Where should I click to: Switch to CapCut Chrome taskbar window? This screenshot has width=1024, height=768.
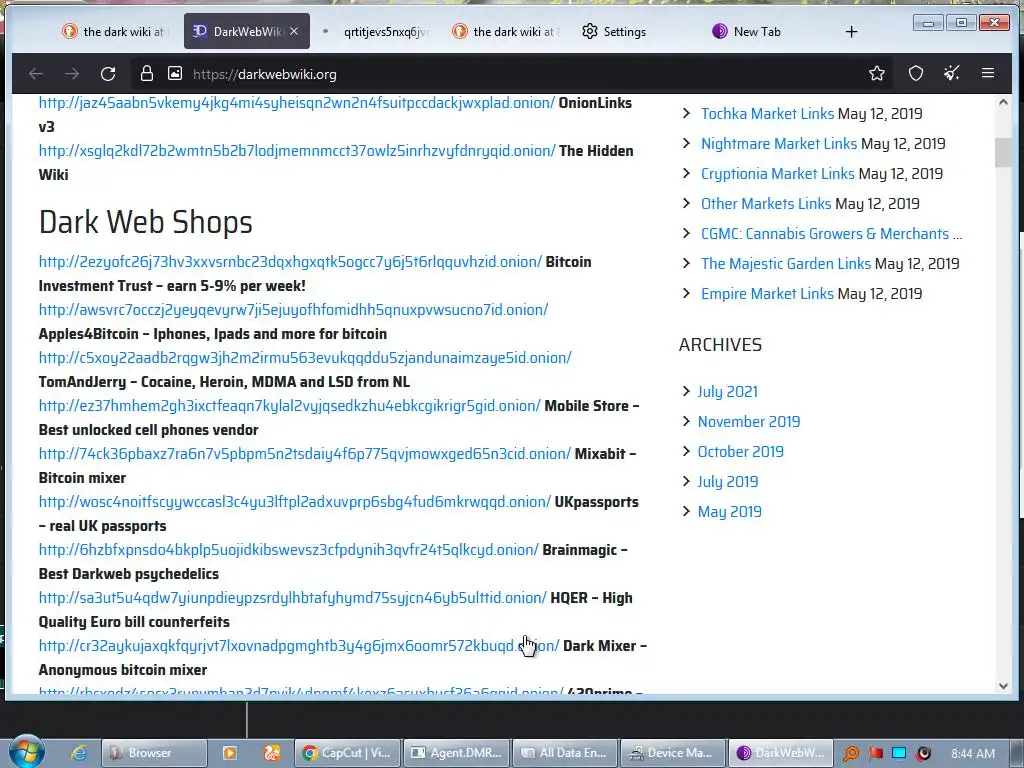click(x=347, y=753)
